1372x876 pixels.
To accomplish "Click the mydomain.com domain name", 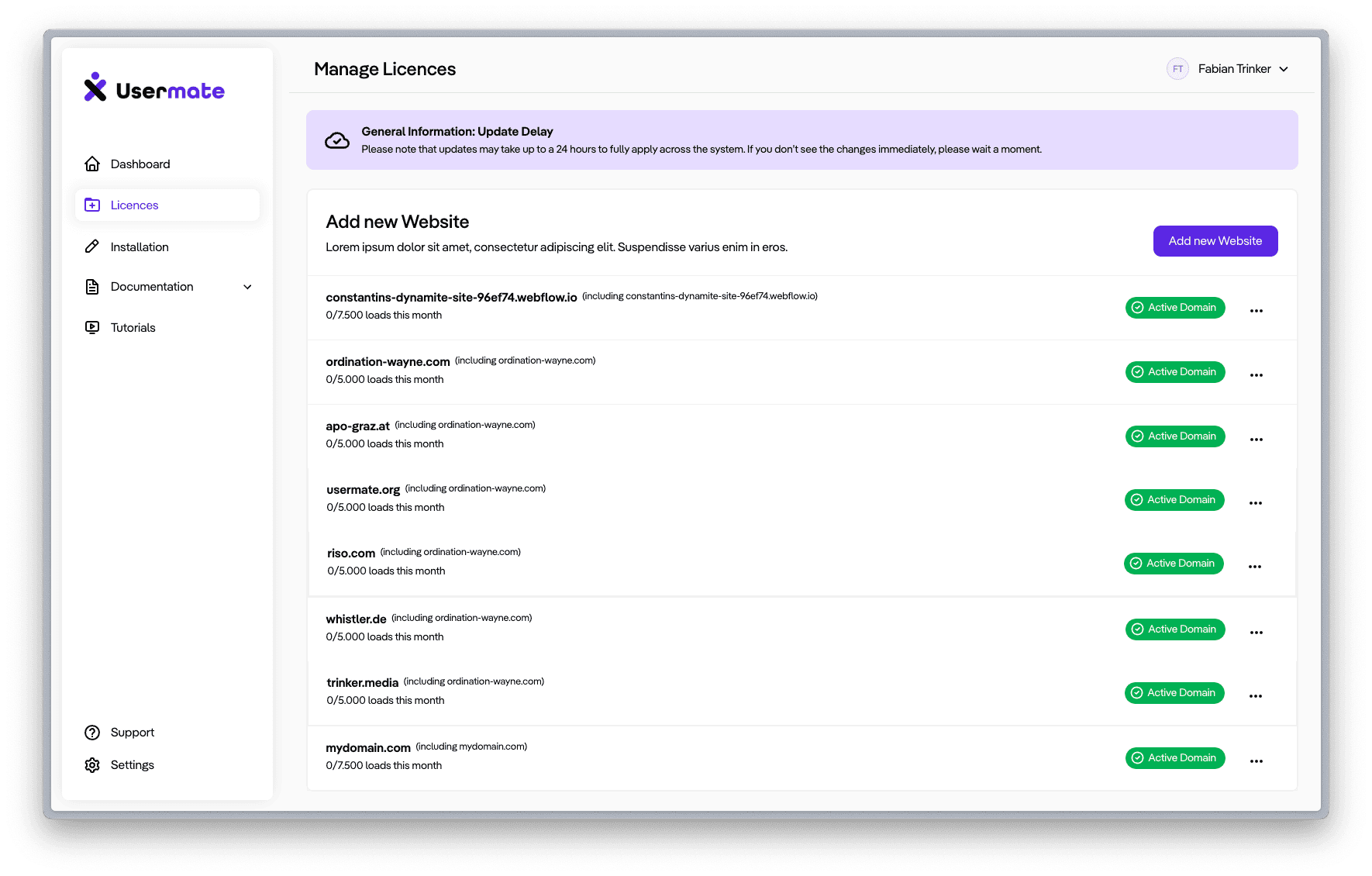I will click(x=368, y=748).
